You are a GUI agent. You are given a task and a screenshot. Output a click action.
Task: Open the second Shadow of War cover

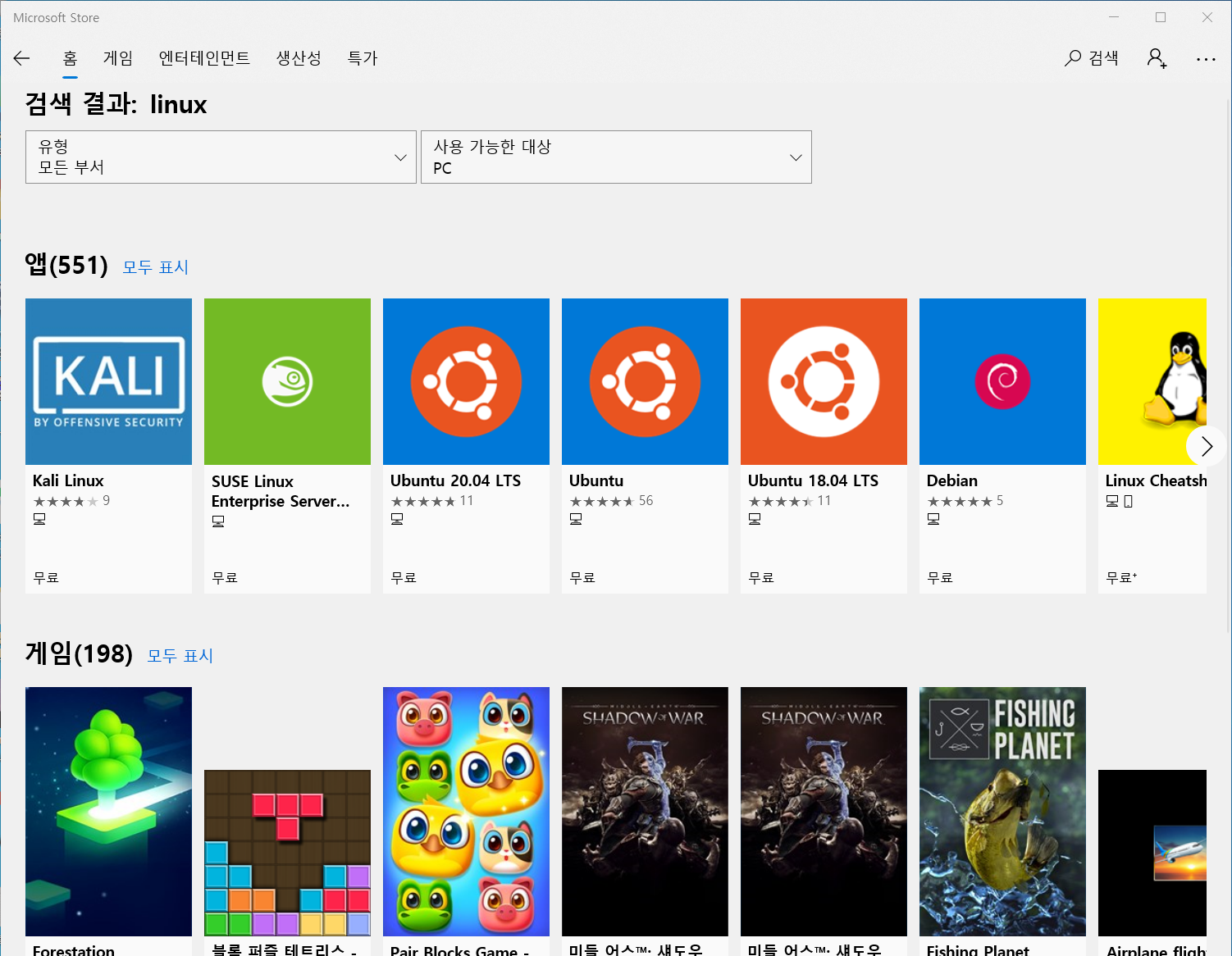pos(824,812)
